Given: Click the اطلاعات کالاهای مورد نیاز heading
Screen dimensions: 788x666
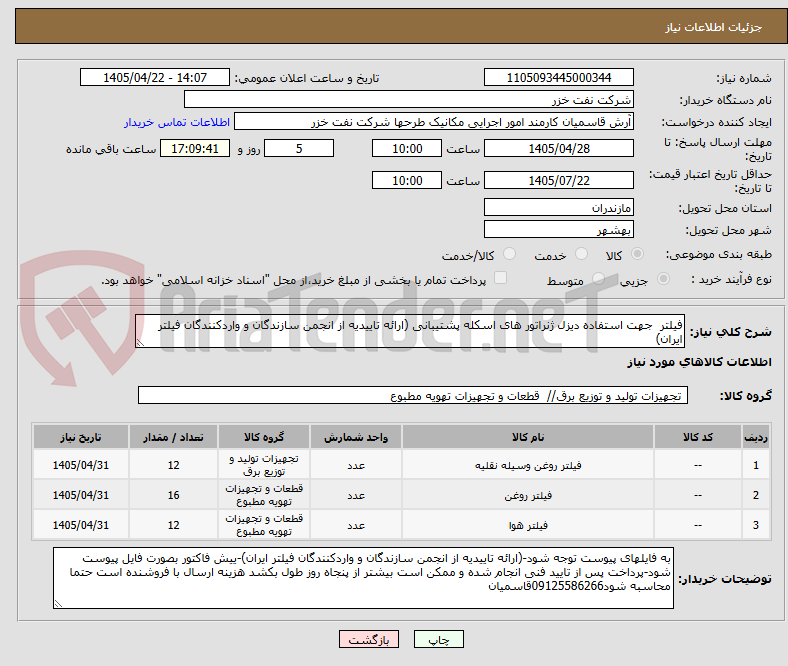Looking at the screenshot, I should [699, 362].
